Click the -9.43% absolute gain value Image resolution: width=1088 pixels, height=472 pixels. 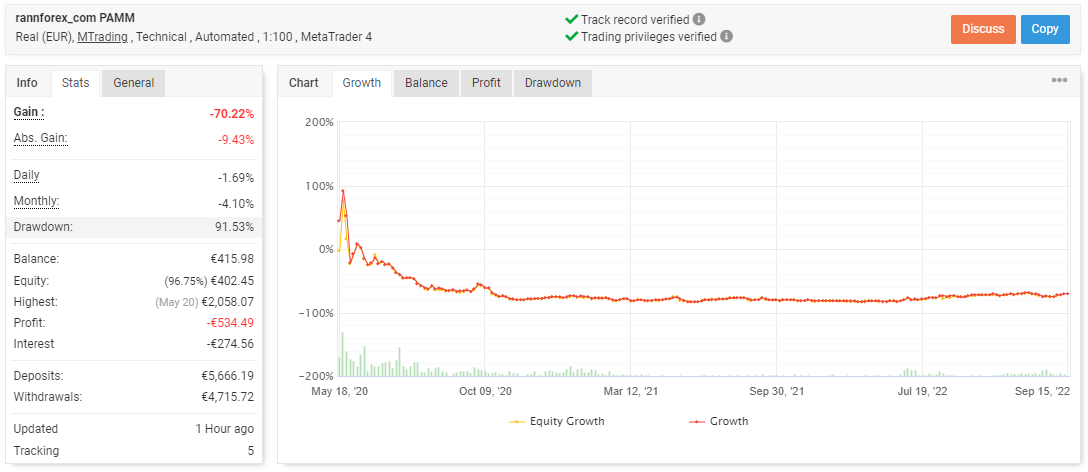tap(235, 140)
